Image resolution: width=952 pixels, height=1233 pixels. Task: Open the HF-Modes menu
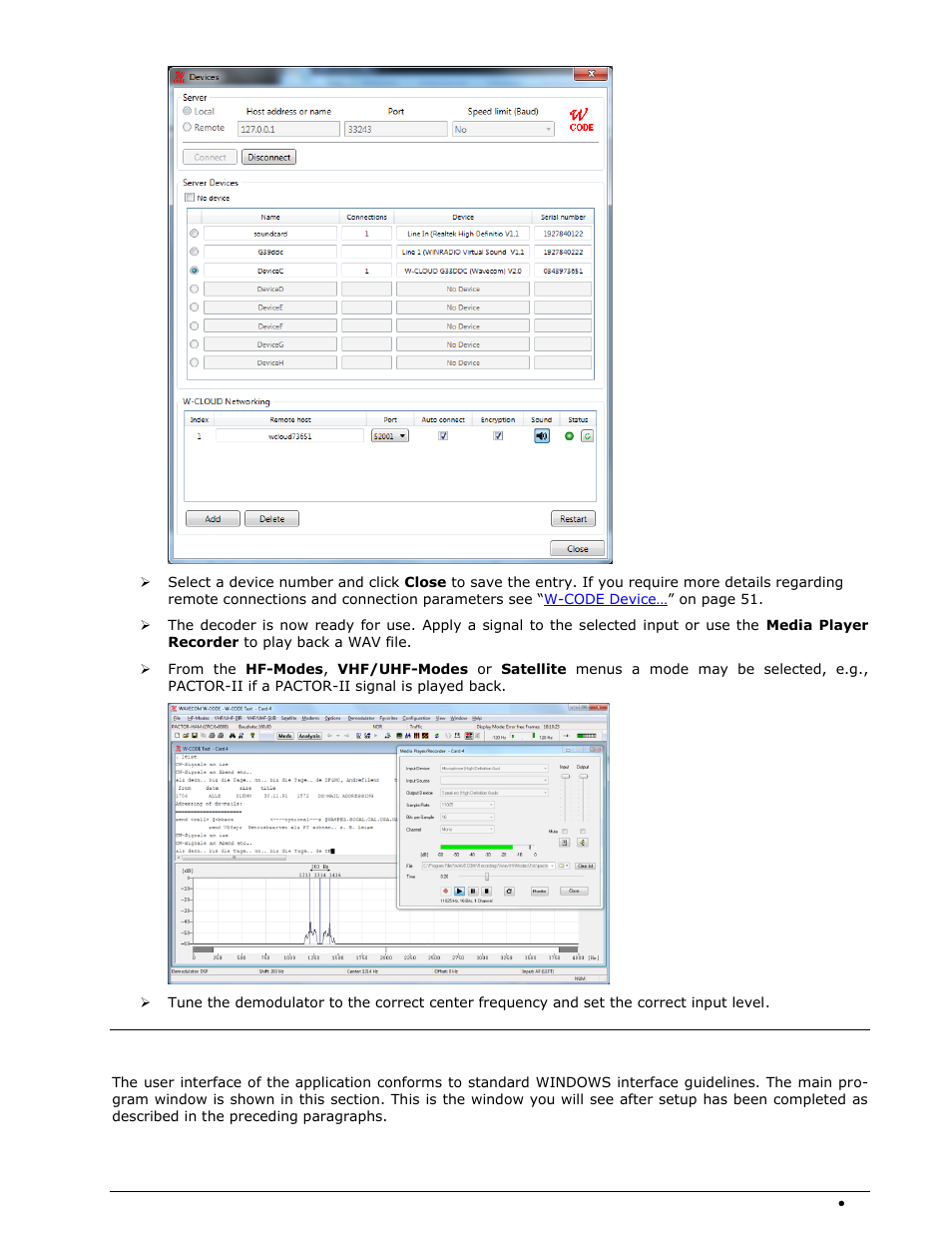(199, 718)
